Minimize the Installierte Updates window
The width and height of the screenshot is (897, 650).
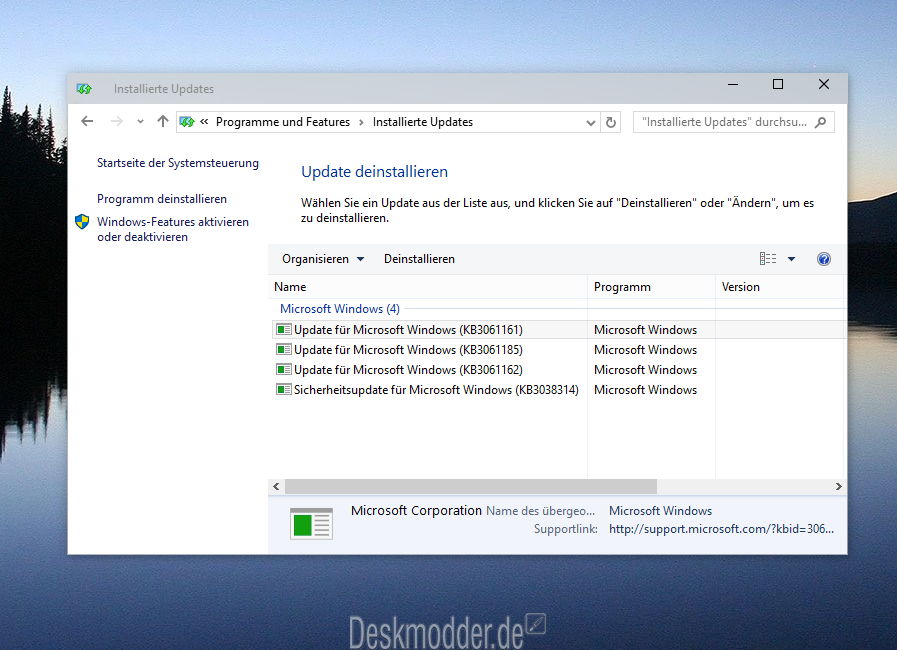[733, 85]
